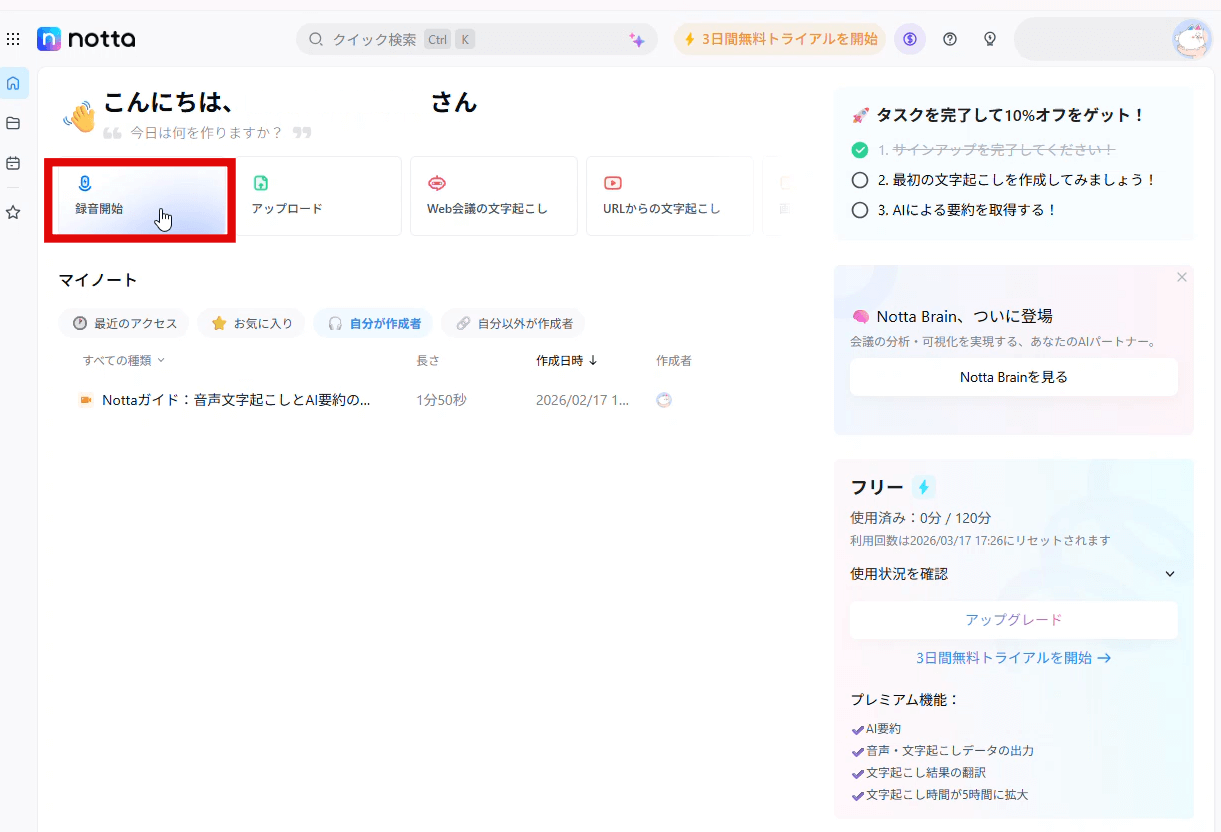Click the Notta Brainを見る button
Screen dimensions: 1221x832
[x=1013, y=377]
